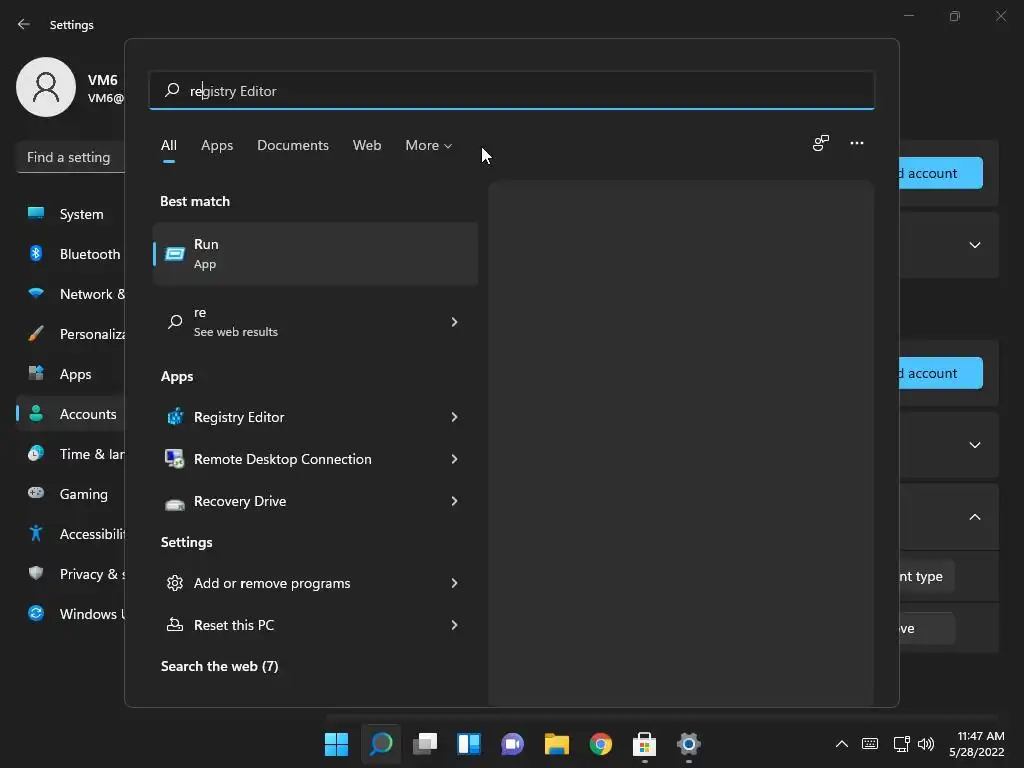Click the Add or remove programs gear icon
Image resolution: width=1024 pixels, height=768 pixels.
[174, 583]
